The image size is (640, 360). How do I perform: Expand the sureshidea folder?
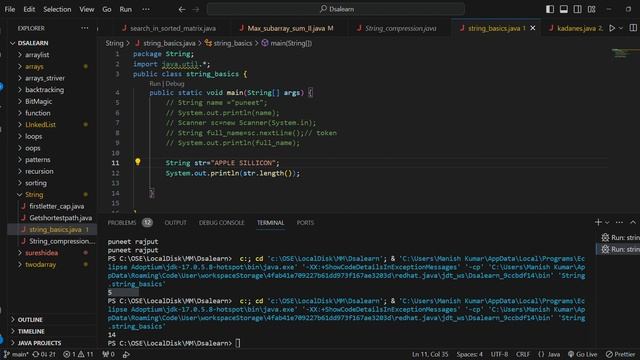pyautogui.click(x=41, y=253)
